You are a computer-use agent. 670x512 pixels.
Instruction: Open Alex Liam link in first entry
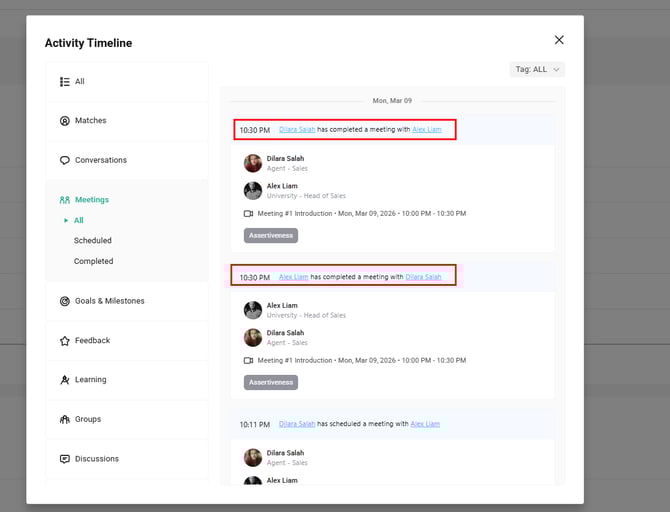click(x=426, y=130)
